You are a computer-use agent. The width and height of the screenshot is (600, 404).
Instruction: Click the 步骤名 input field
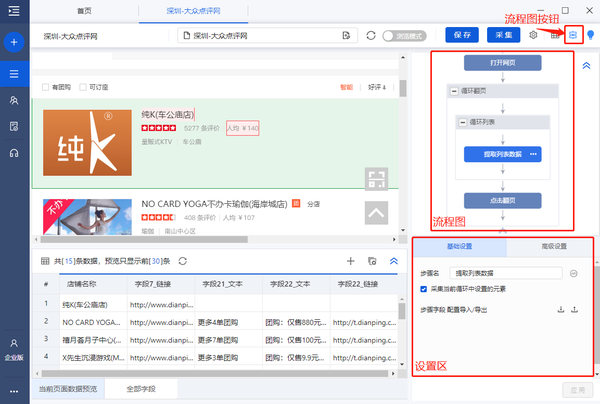point(505,273)
